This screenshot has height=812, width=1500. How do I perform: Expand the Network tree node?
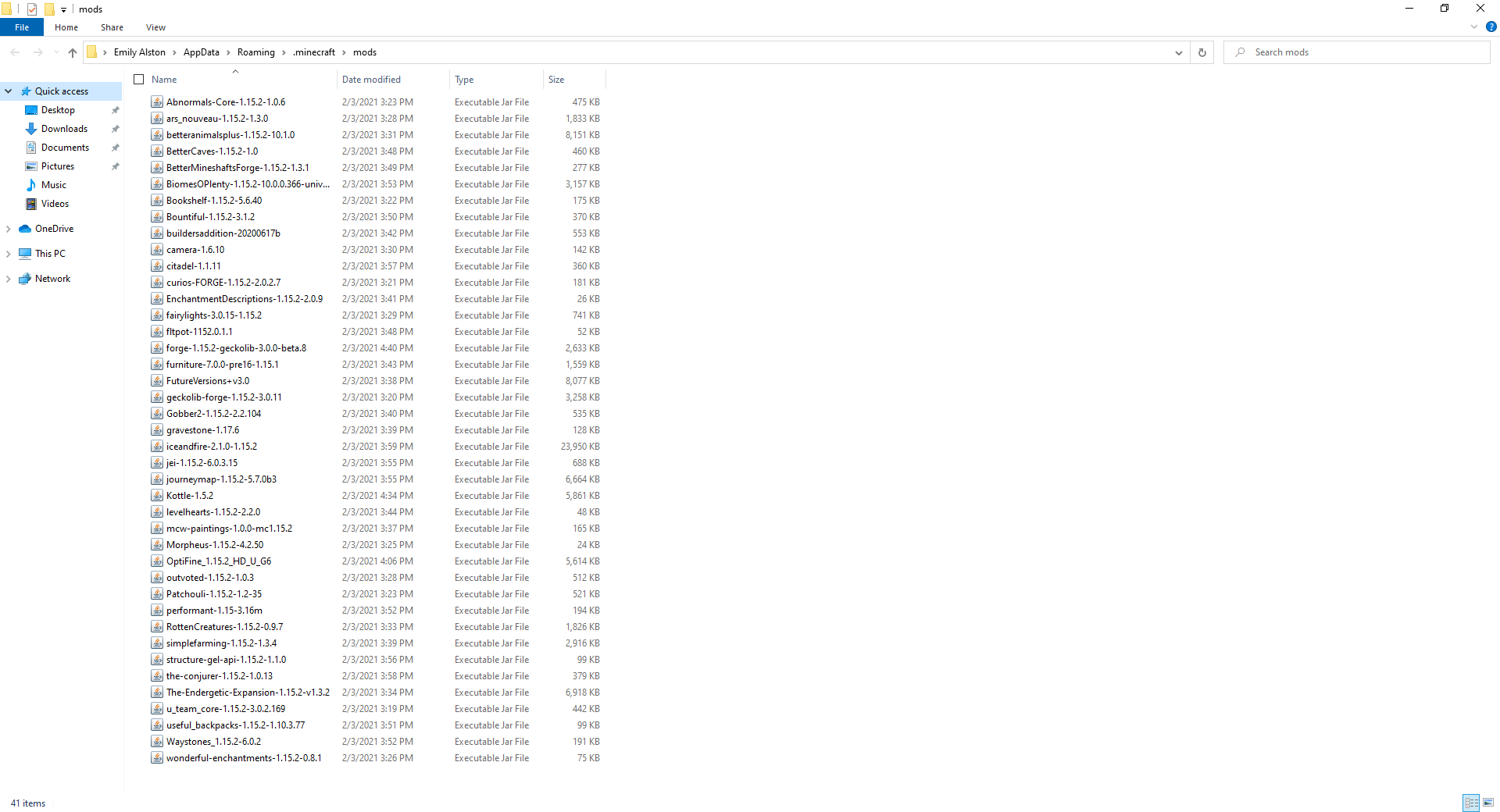point(9,279)
